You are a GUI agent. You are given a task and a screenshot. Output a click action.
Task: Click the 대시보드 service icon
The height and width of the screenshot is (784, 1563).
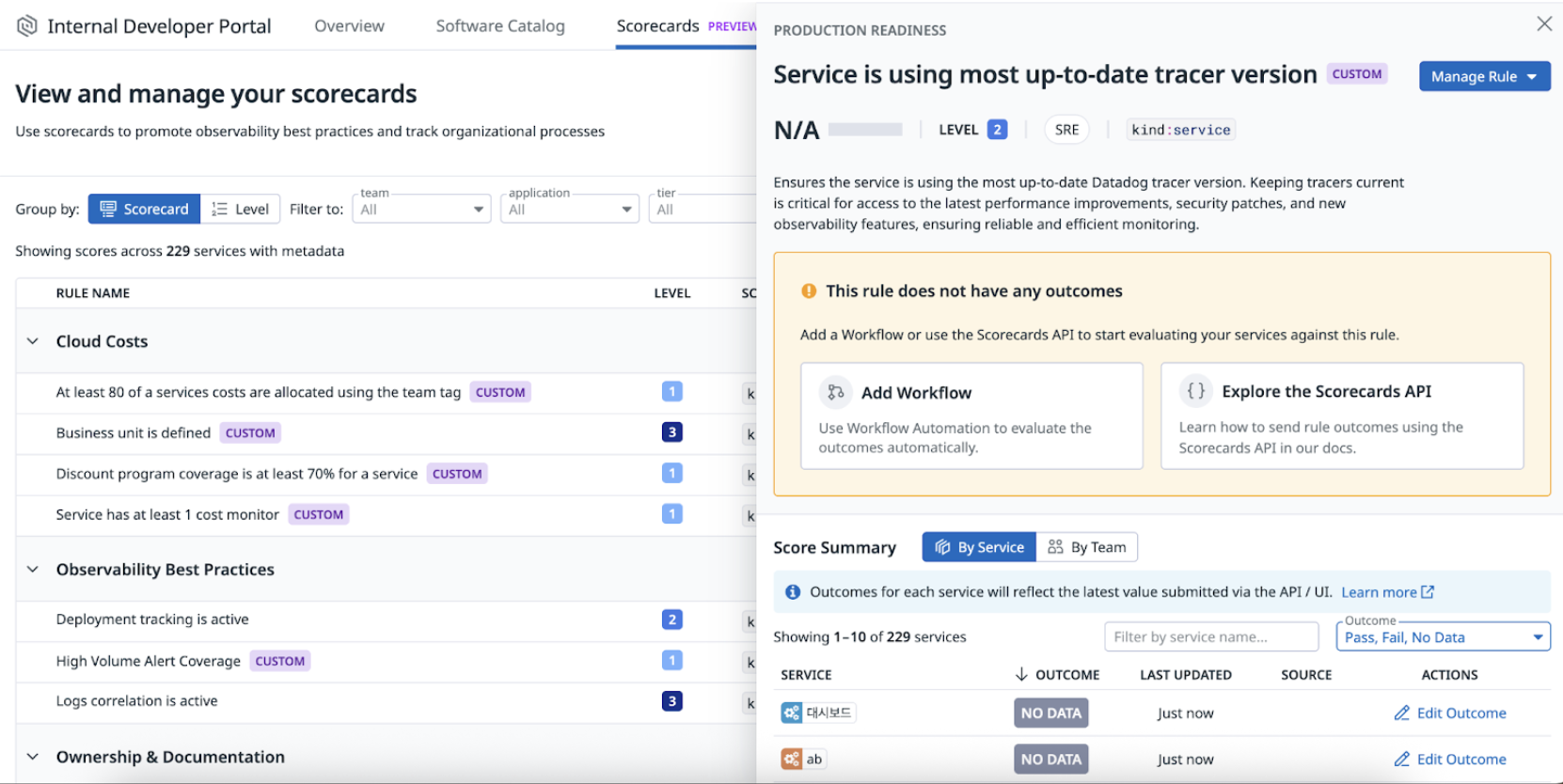(792, 713)
